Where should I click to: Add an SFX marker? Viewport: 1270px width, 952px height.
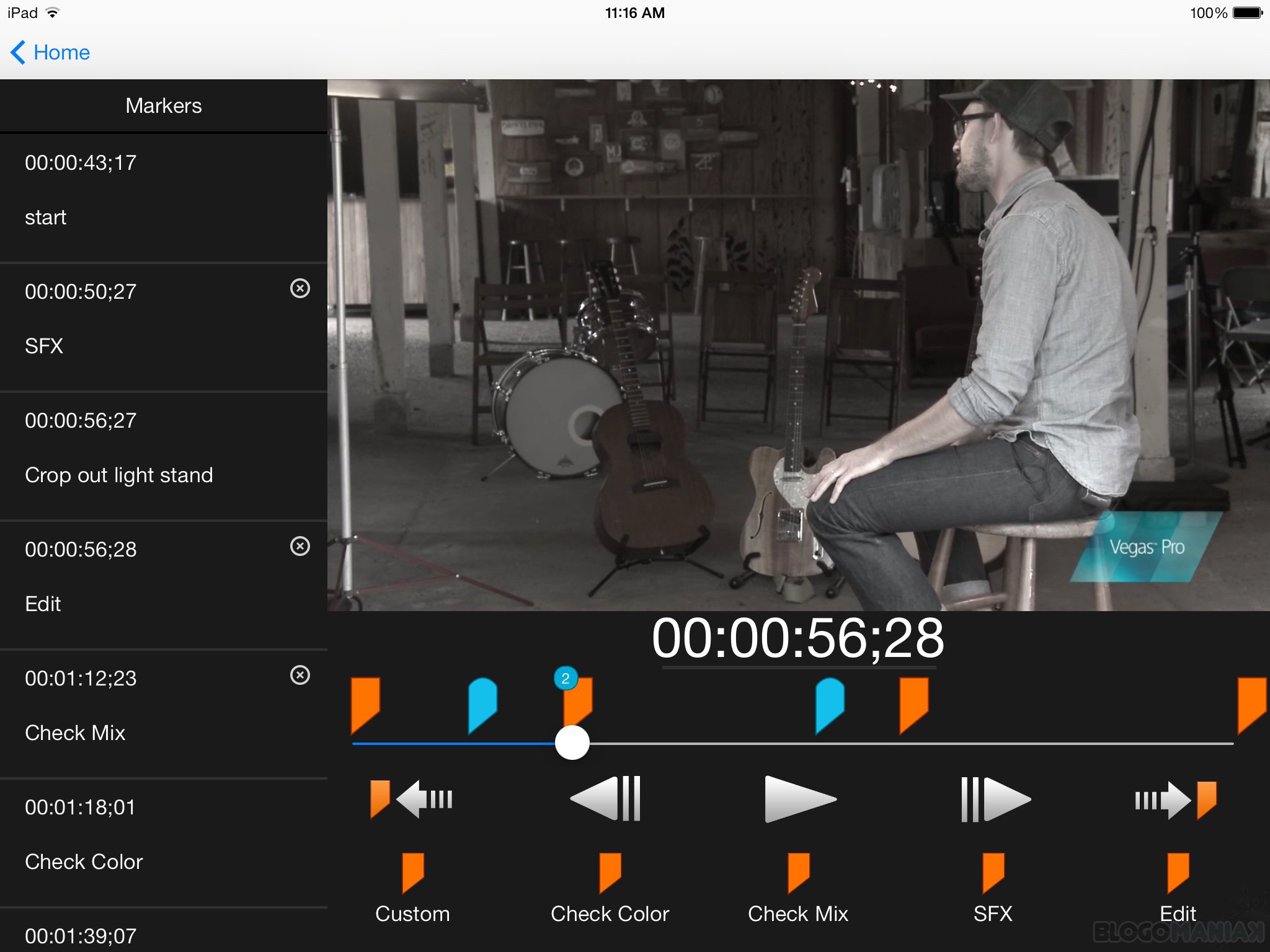pyautogui.click(x=993, y=888)
